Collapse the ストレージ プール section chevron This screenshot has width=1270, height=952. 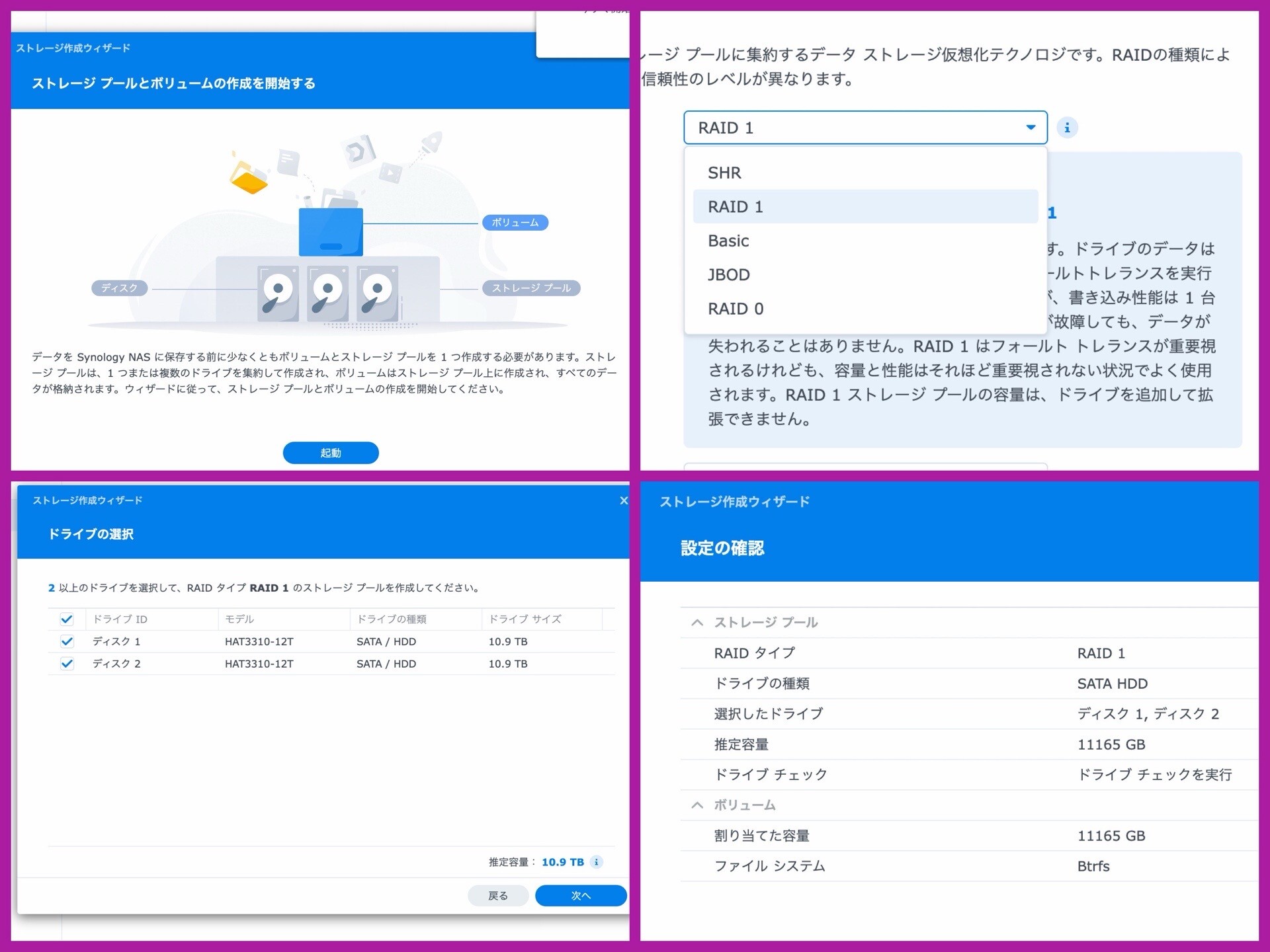tap(697, 622)
